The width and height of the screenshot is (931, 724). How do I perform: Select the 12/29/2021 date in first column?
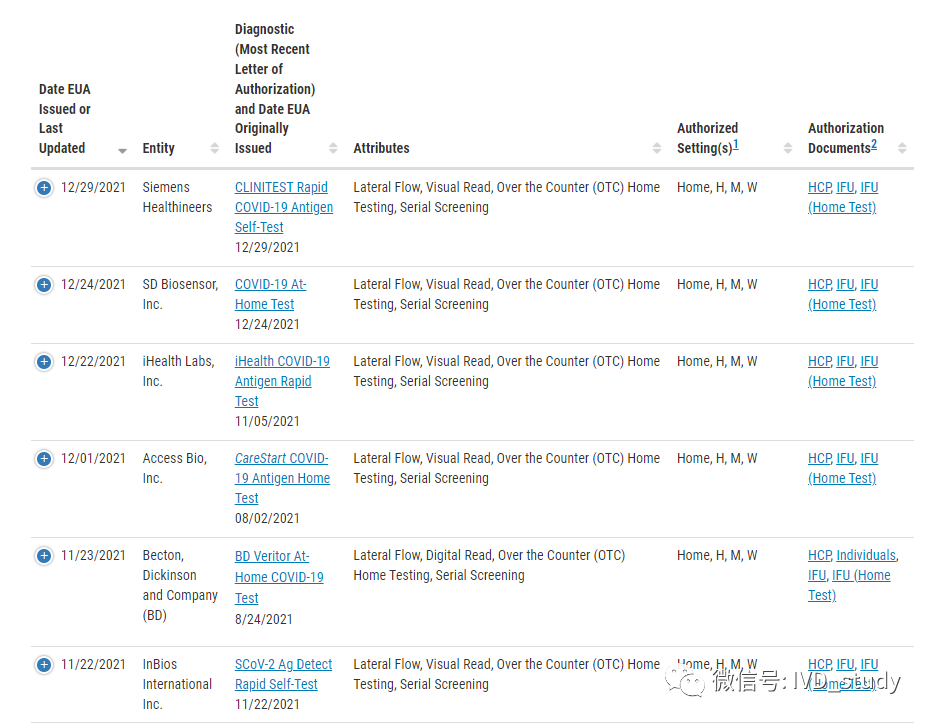(93, 188)
